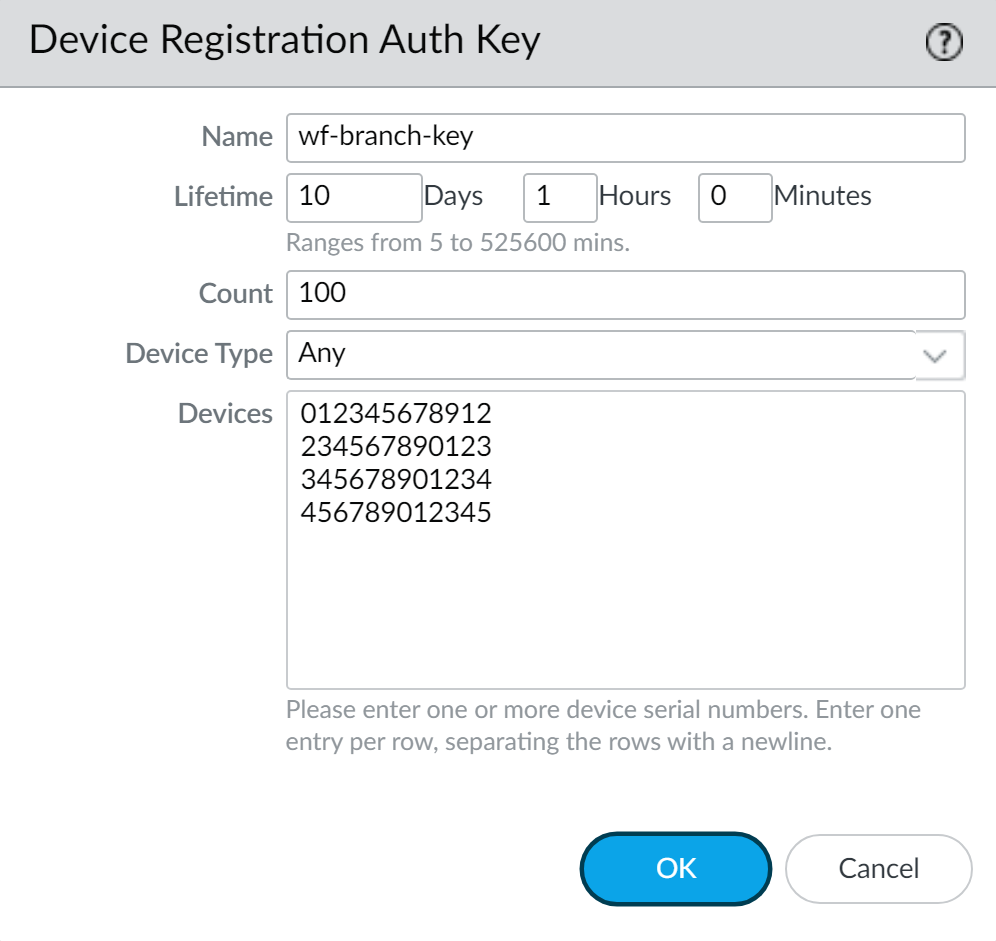Click the serial number 456789012345 line
The height and width of the screenshot is (941, 996).
pos(396,513)
